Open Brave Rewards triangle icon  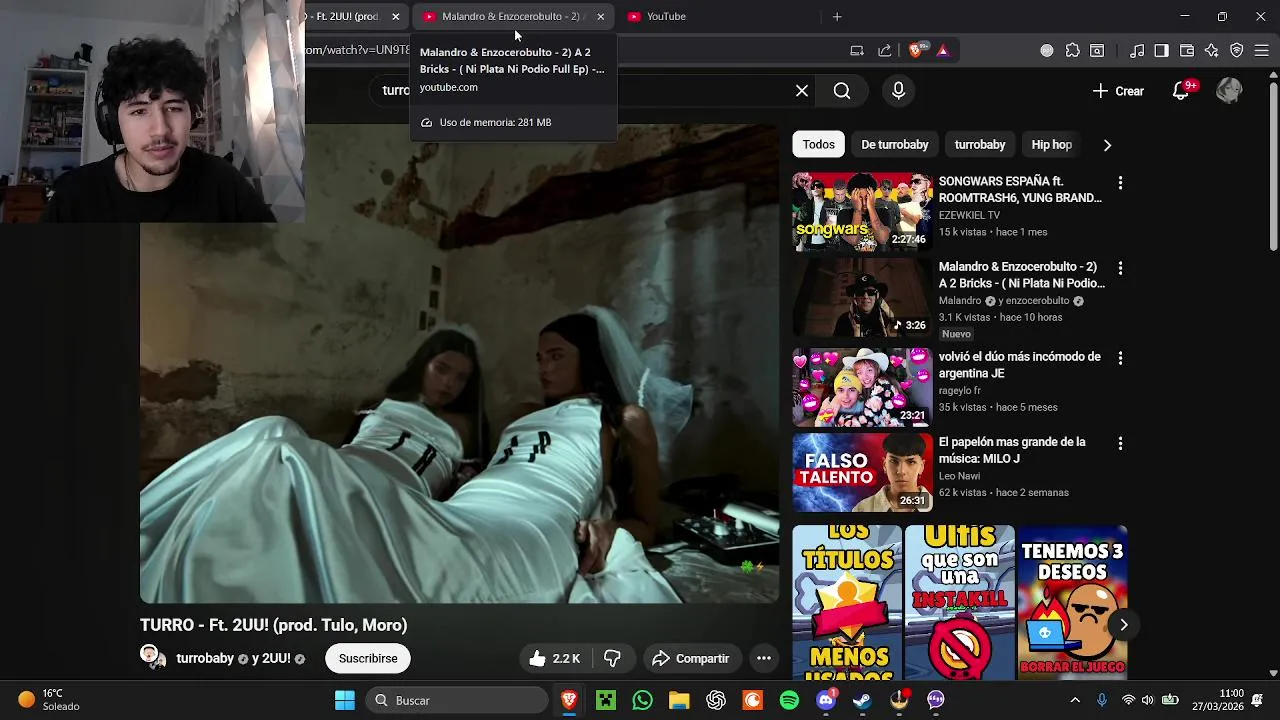943,50
